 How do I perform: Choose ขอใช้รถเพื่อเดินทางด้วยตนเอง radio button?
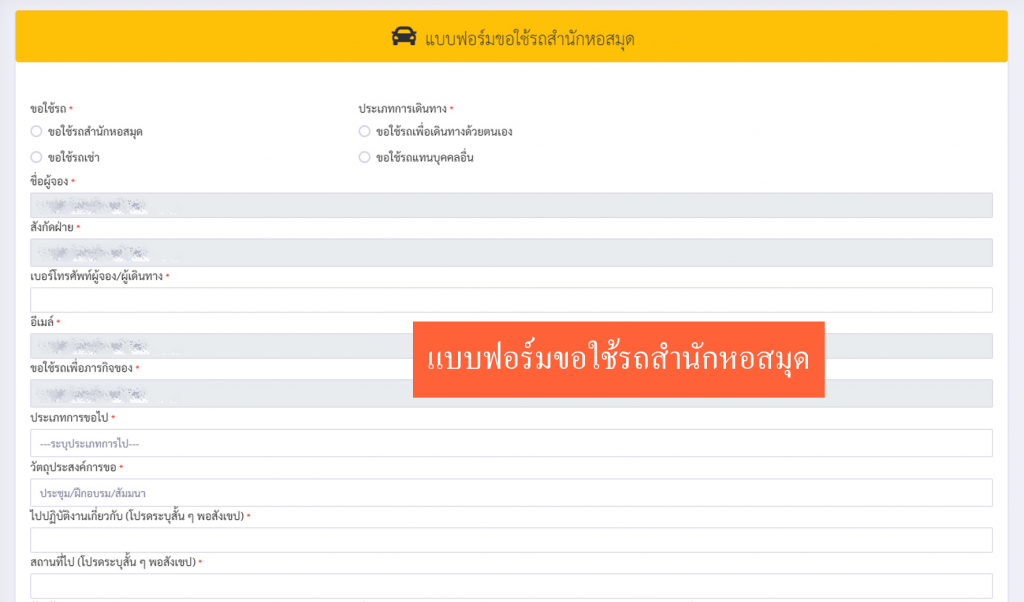tap(365, 131)
